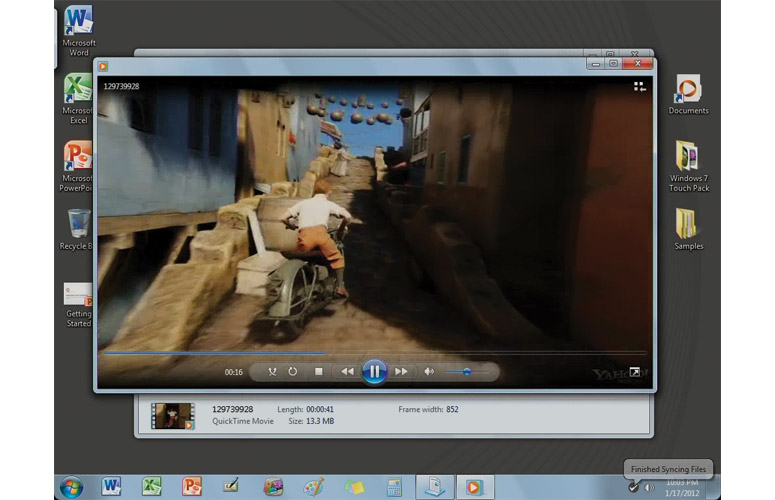Viewport: 775px width, 500px height.
Task: Open the Documents desktop shortcut
Action: tap(688, 94)
